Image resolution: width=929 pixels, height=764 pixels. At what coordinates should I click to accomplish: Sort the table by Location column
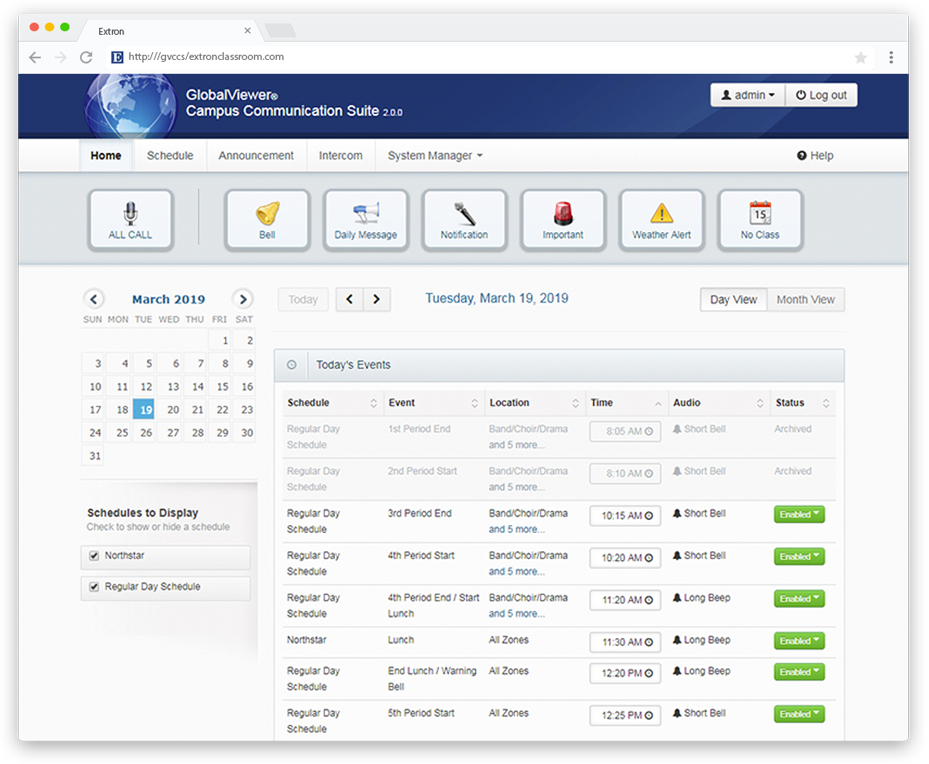(534, 403)
